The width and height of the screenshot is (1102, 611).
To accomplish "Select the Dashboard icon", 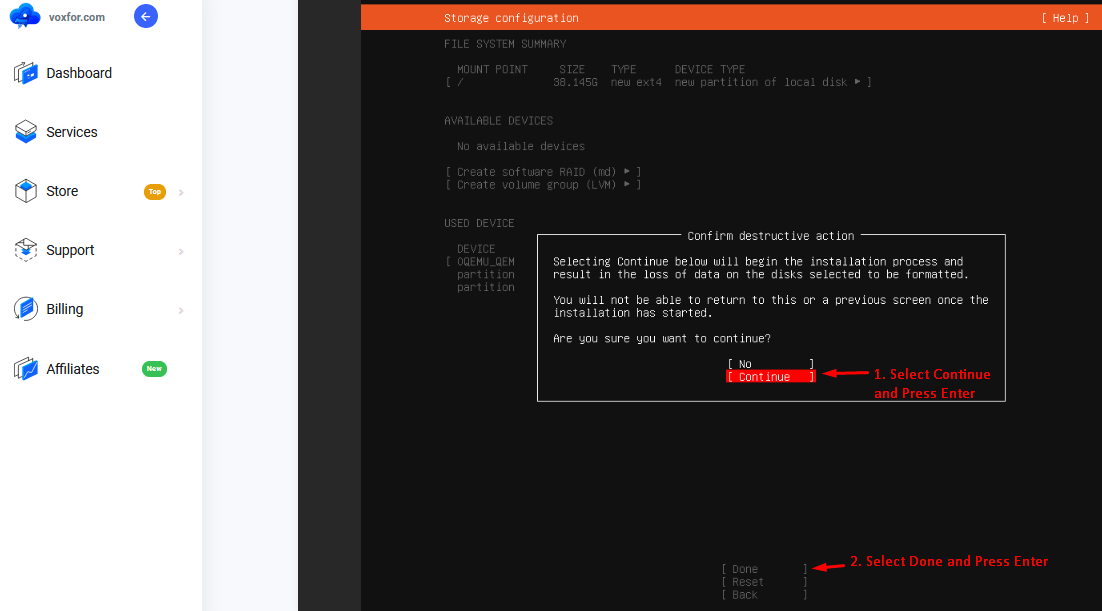I will click(x=23, y=72).
